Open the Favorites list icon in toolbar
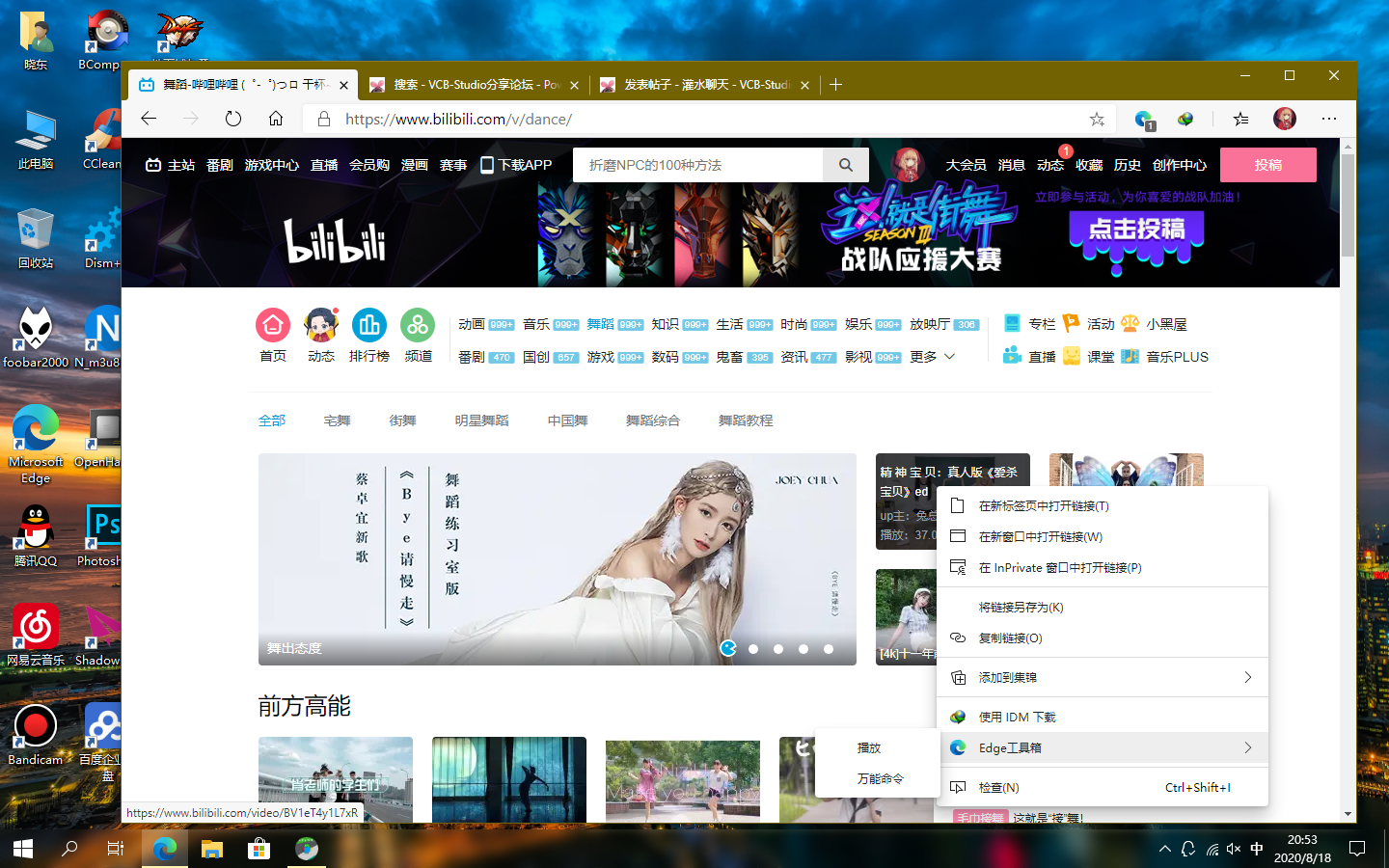1389x868 pixels. (x=1240, y=119)
